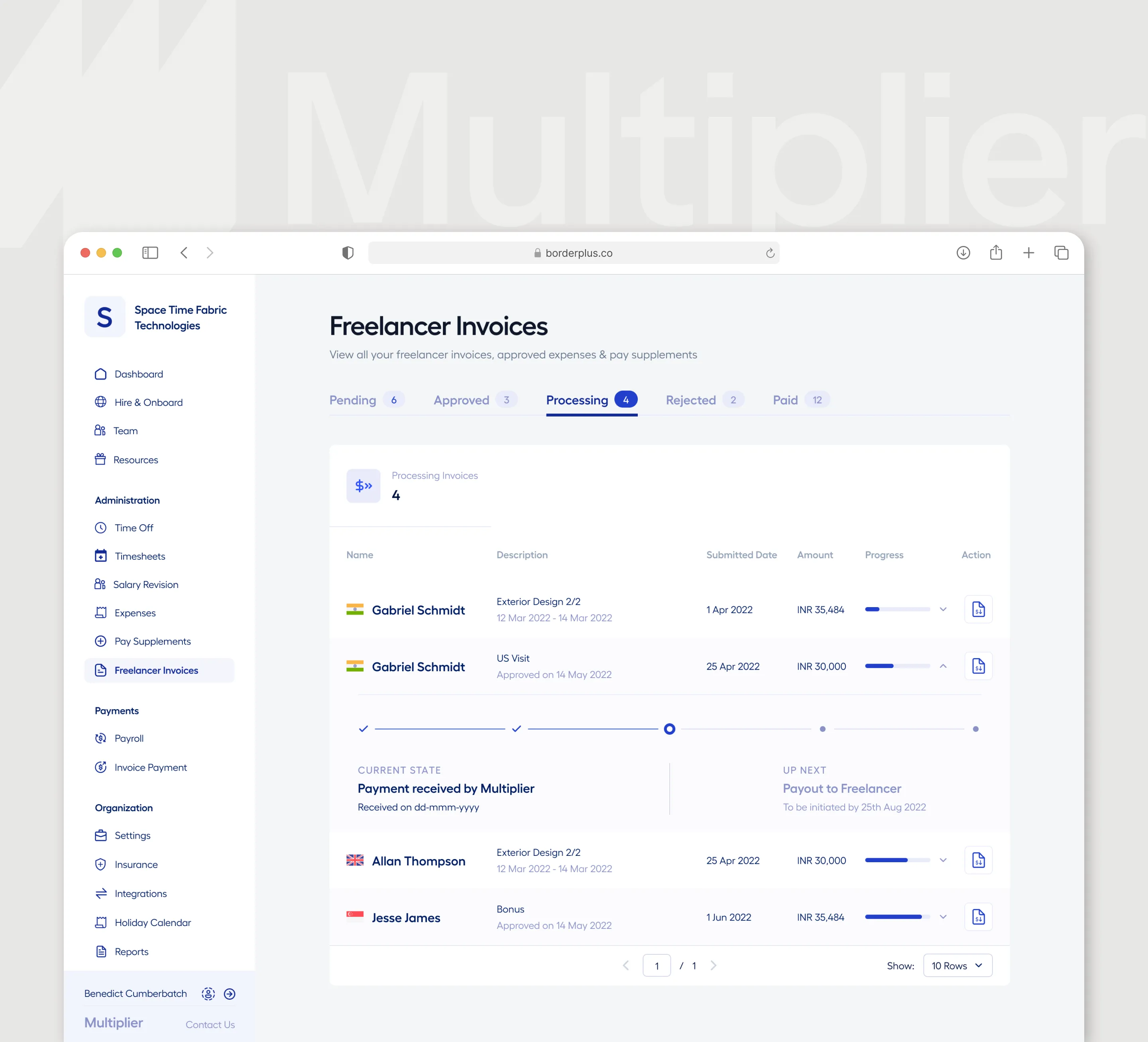View invoice for Gabriel Schmidt Exterior Design

click(x=978, y=609)
